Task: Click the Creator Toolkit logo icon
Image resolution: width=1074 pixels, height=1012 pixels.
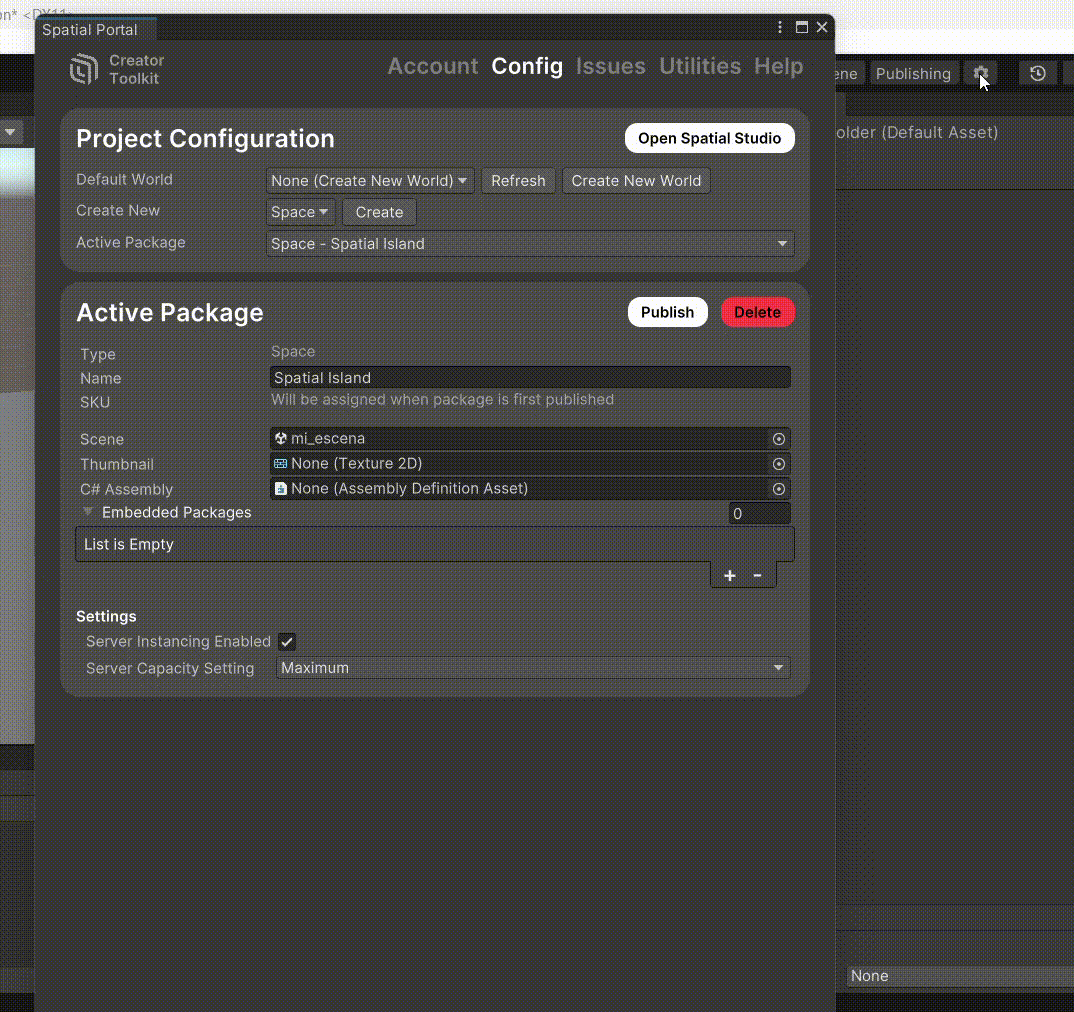Action: click(84, 69)
